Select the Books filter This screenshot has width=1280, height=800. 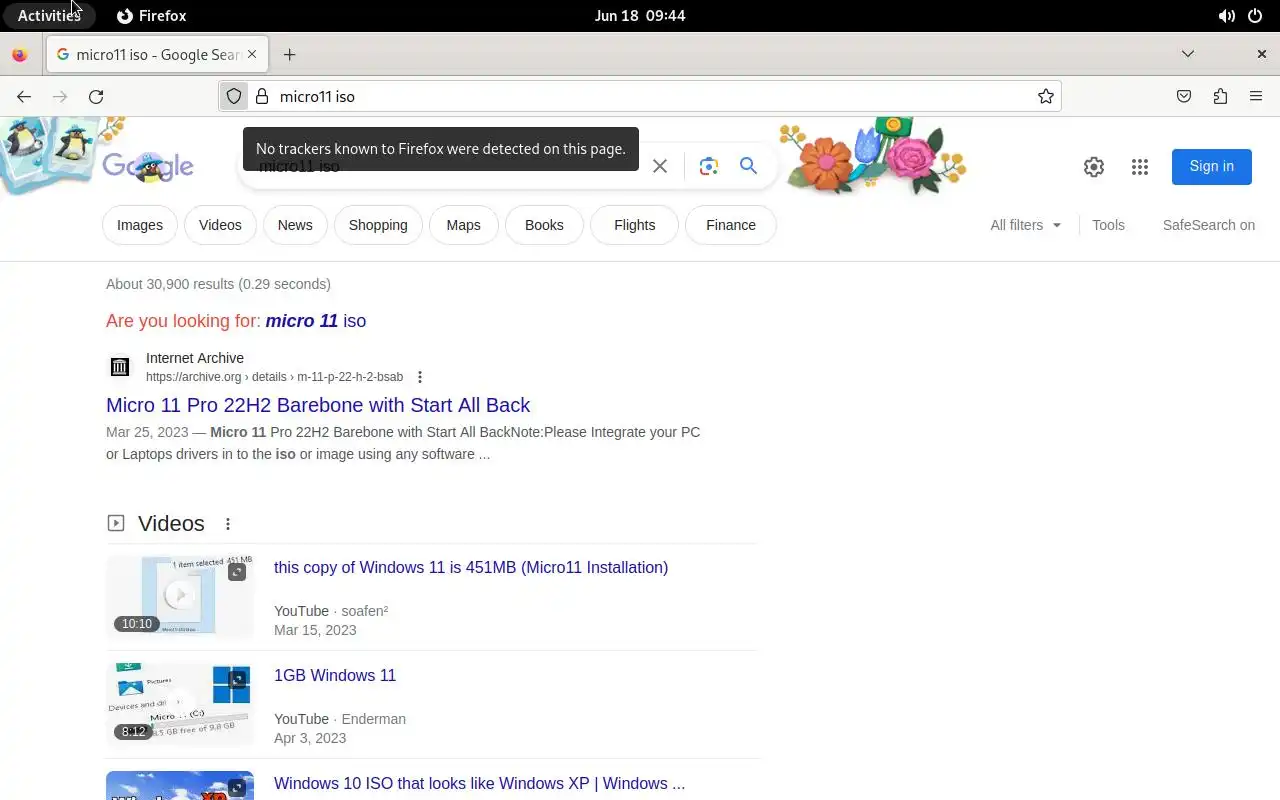[544, 225]
